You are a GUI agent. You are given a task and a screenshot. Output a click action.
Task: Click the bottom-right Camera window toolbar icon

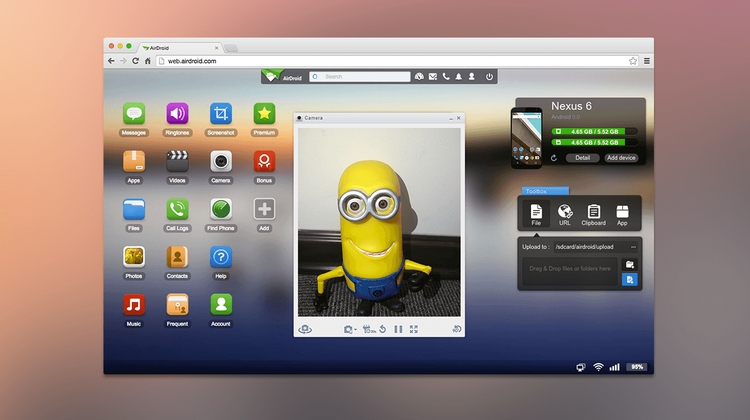point(456,329)
